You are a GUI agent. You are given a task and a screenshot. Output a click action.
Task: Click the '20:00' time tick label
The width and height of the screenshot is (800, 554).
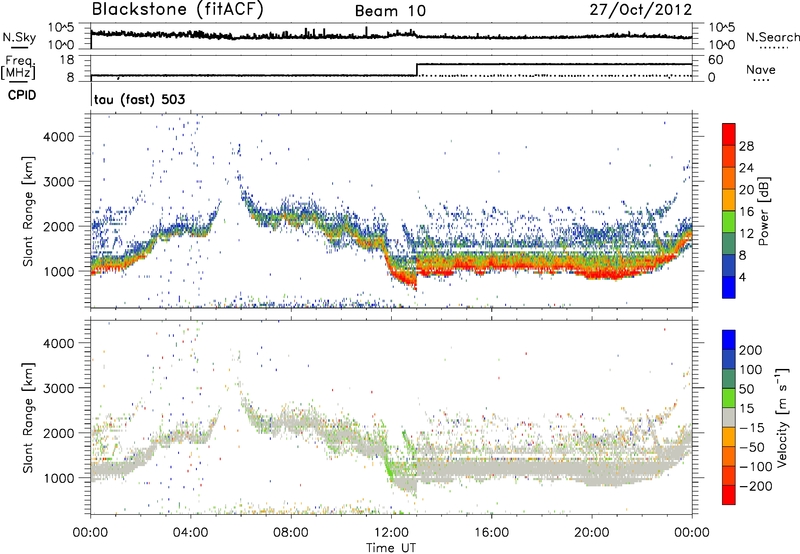[591, 533]
